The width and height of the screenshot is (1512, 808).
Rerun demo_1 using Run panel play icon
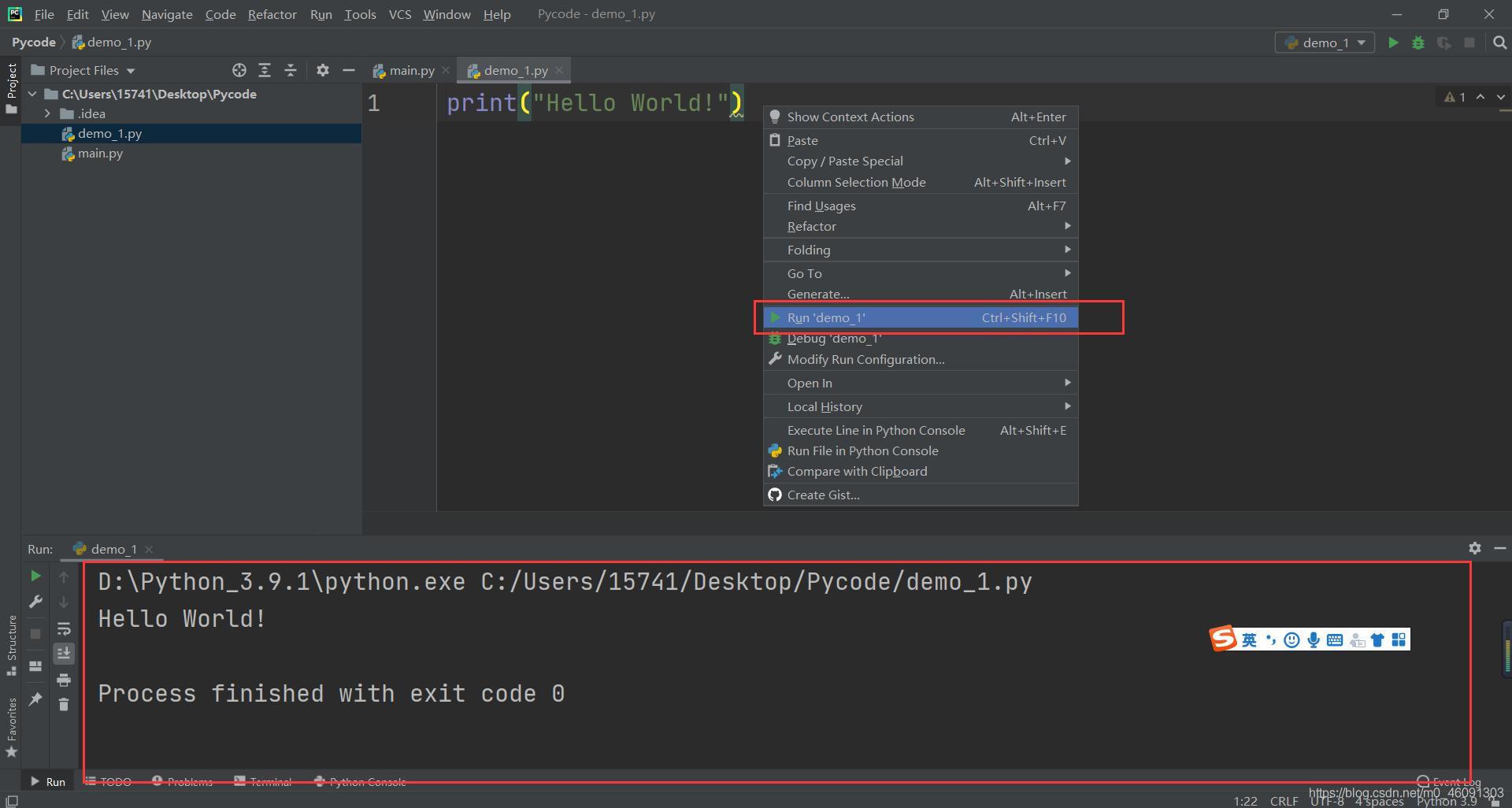(x=35, y=576)
